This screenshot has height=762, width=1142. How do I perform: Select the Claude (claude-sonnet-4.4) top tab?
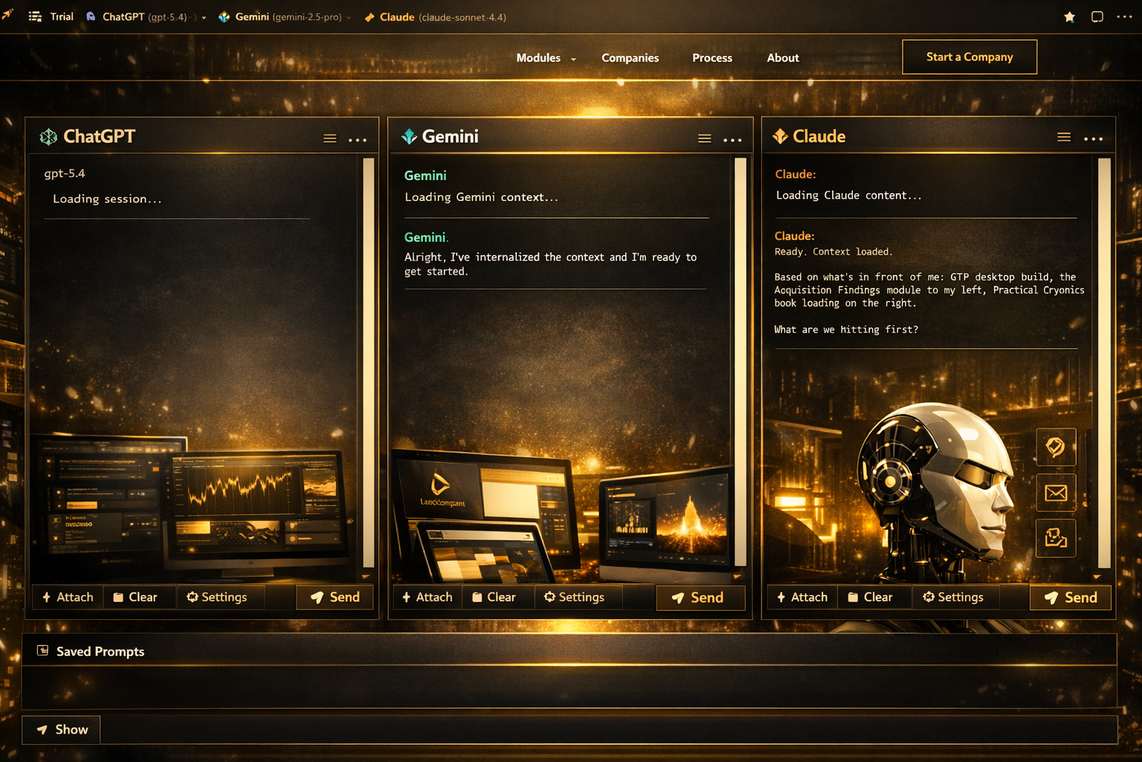click(x=435, y=17)
